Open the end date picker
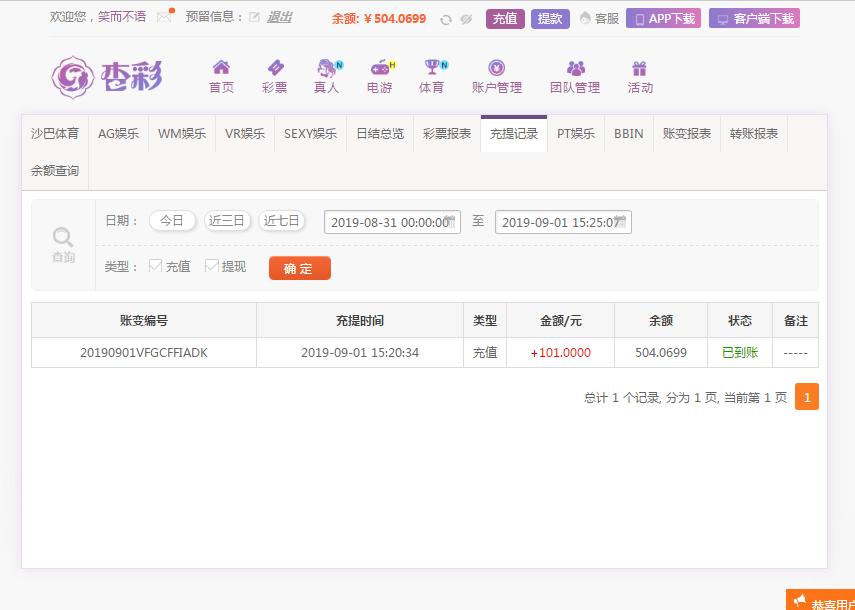Screen dimensions: 855x610 [564, 222]
